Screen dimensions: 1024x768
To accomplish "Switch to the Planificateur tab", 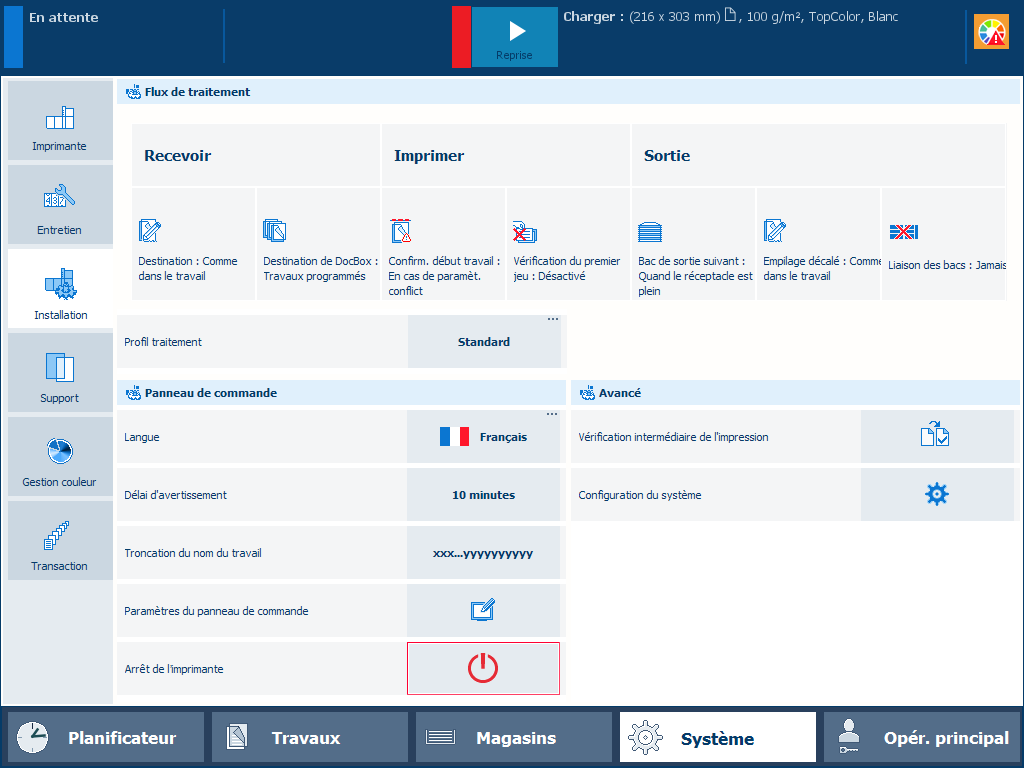I will pyautogui.click(x=106, y=738).
